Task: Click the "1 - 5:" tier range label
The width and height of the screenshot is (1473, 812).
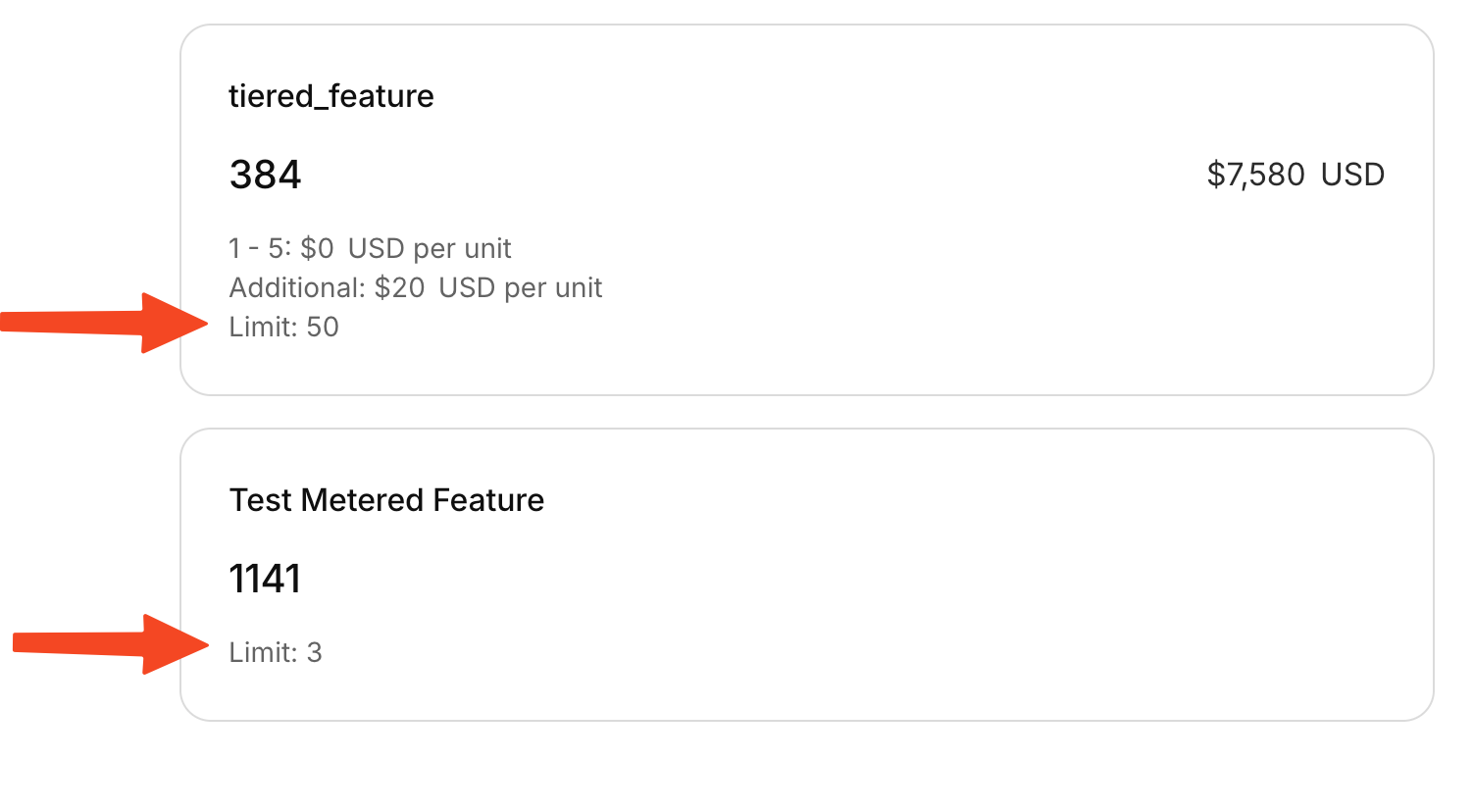Action: (260, 249)
